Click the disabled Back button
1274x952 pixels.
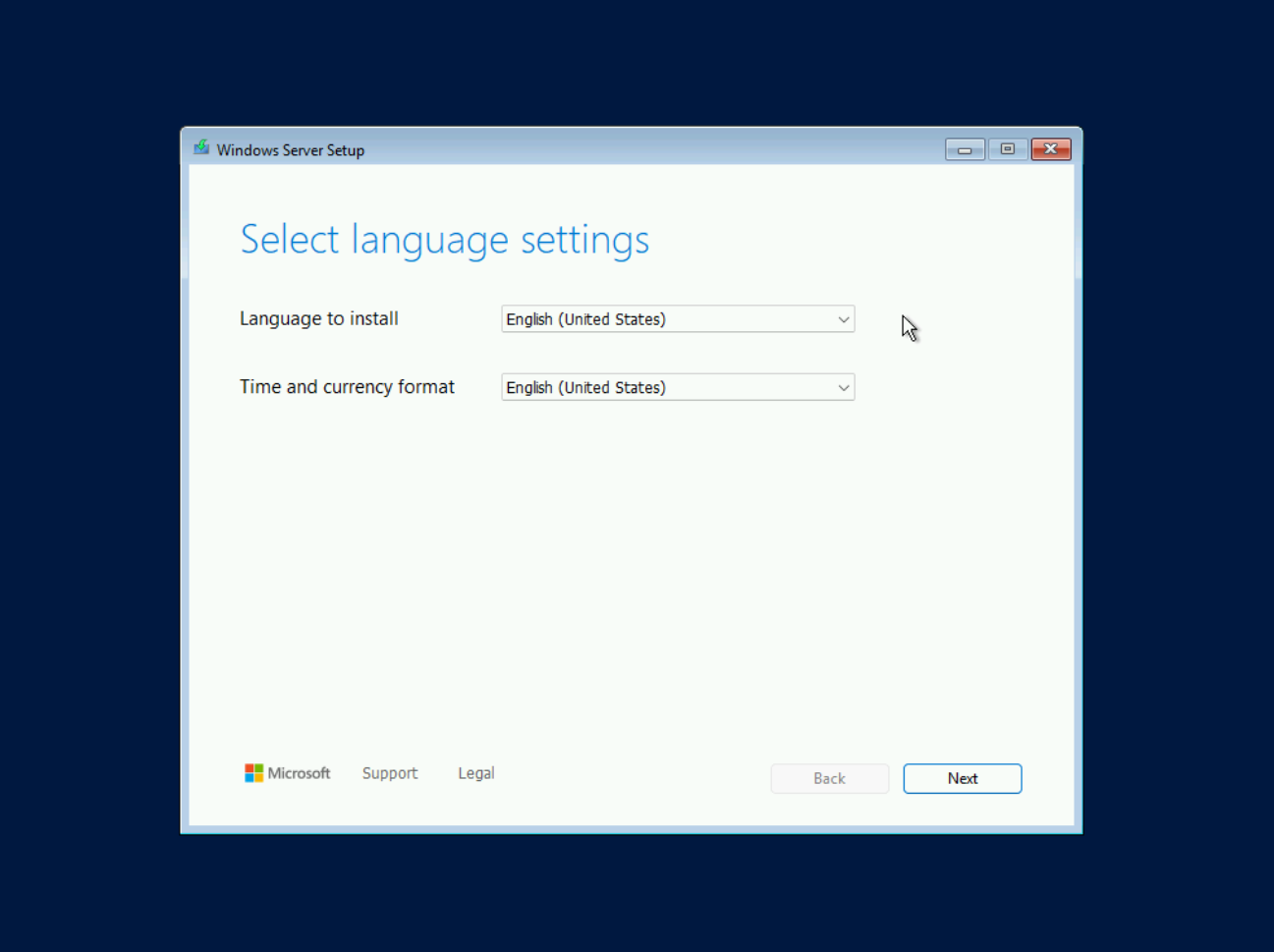830,778
